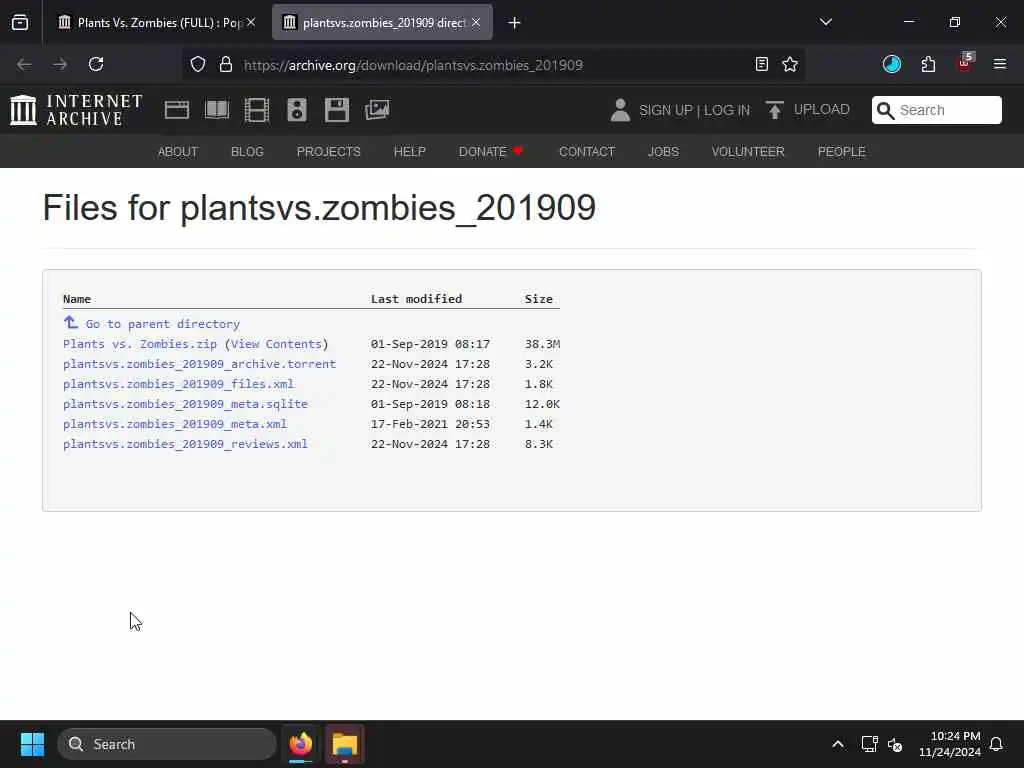Open HELP in the nav bar
This screenshot has width=1024, height=768.
coord(409,152)
